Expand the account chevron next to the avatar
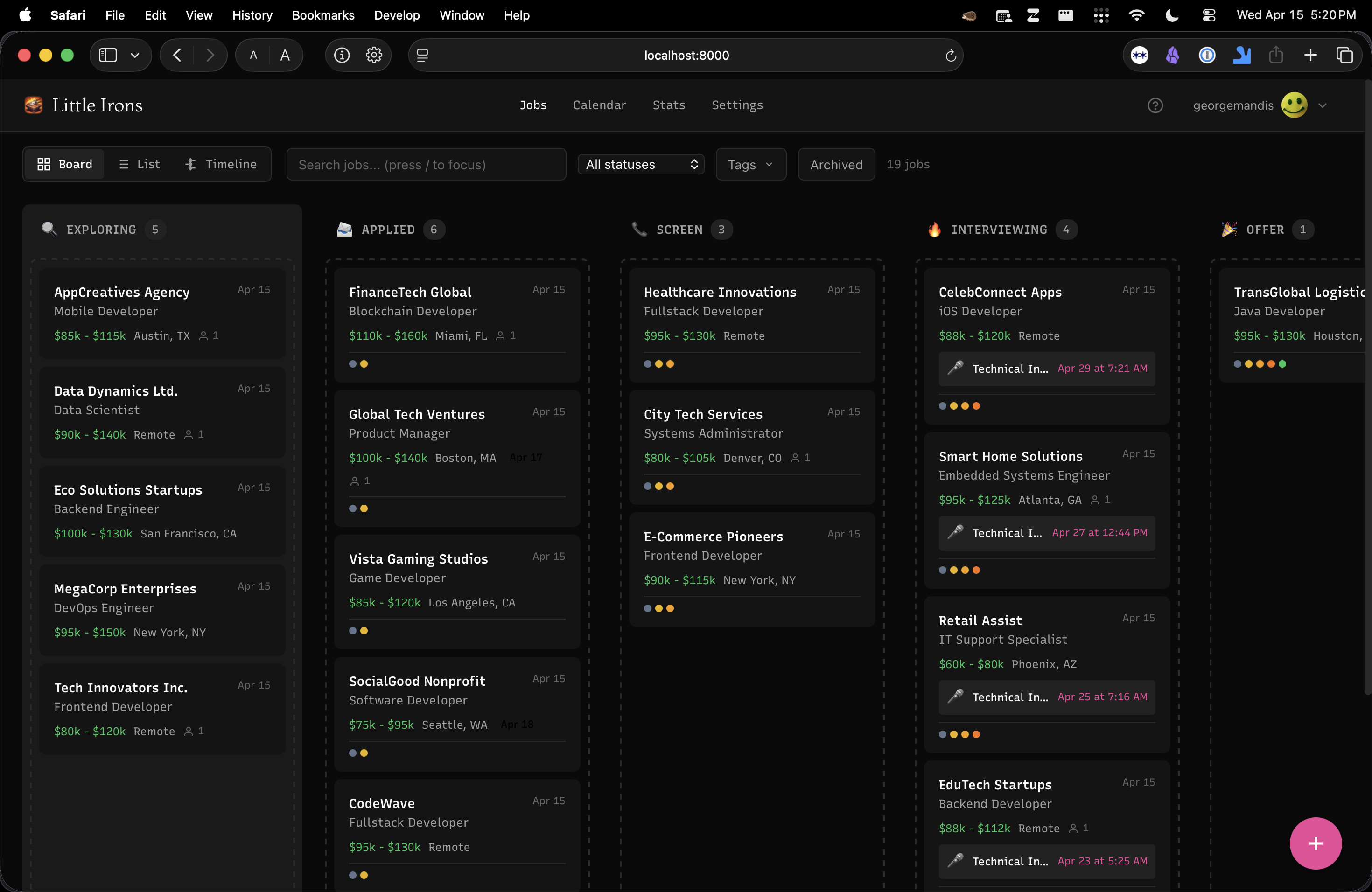The height and width of the screenshot is (892, 1372). pyautogui.click(x=1323, y=105)
